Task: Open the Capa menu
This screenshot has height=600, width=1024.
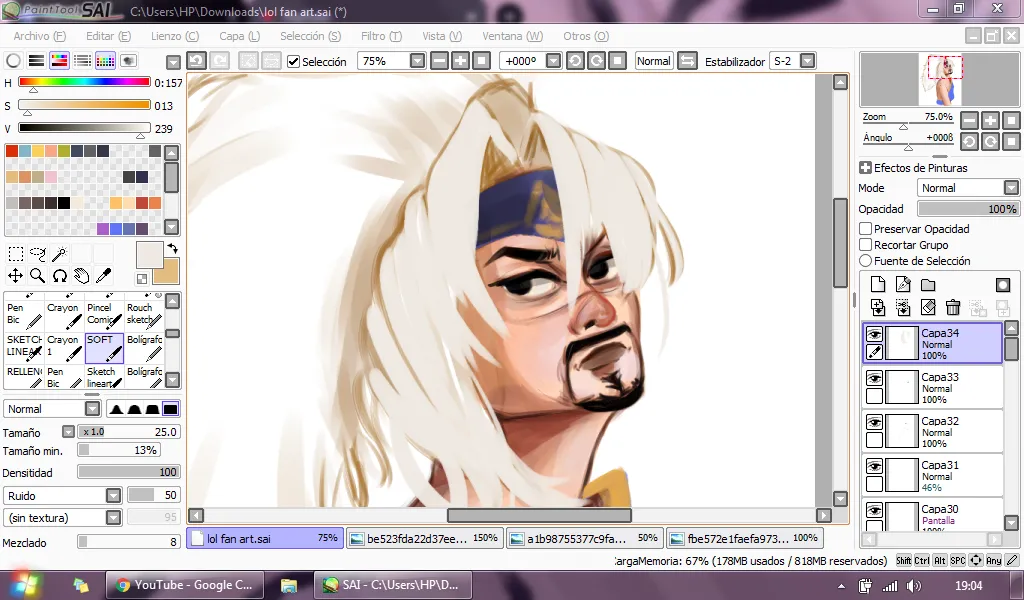Action: [239, 36]
